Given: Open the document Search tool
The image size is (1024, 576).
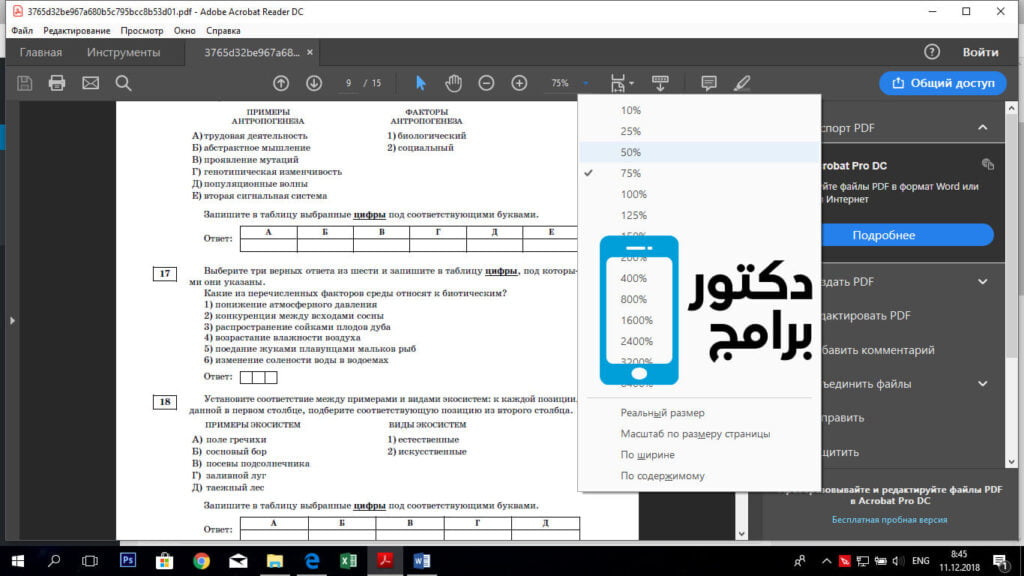Looking at the screenshot, I should coord(123,83).
